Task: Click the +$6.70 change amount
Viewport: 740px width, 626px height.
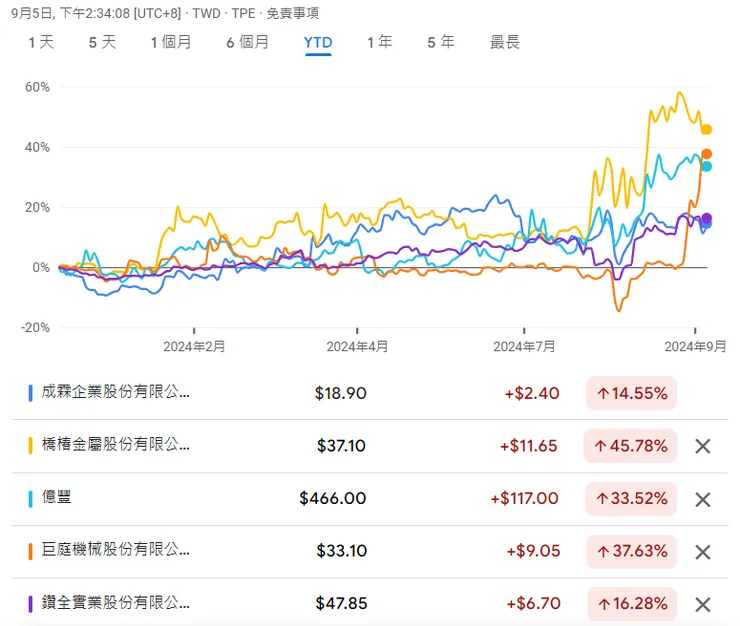Action: coord(533,604)
